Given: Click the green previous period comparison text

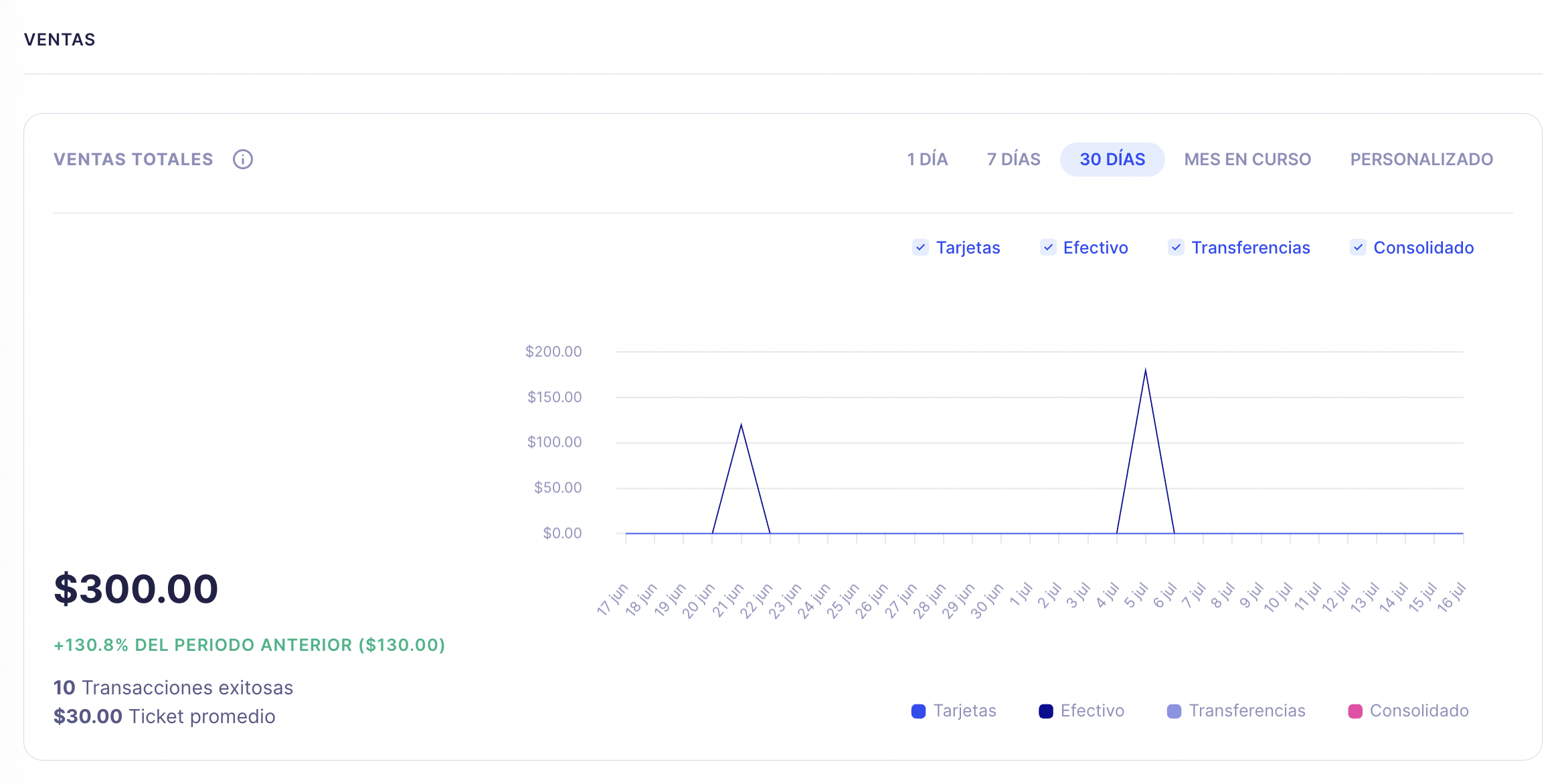Looking at the screenshot, I should pyautogui.click(x=249, y=645).
